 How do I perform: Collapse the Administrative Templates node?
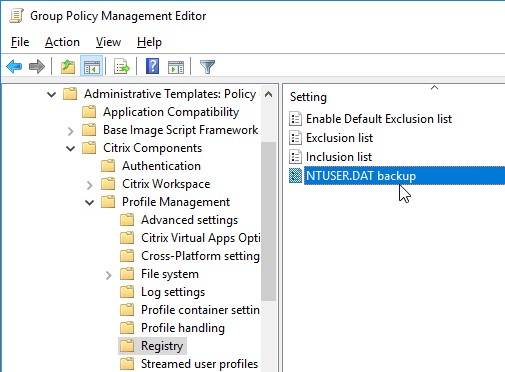(x=51, y=95)
